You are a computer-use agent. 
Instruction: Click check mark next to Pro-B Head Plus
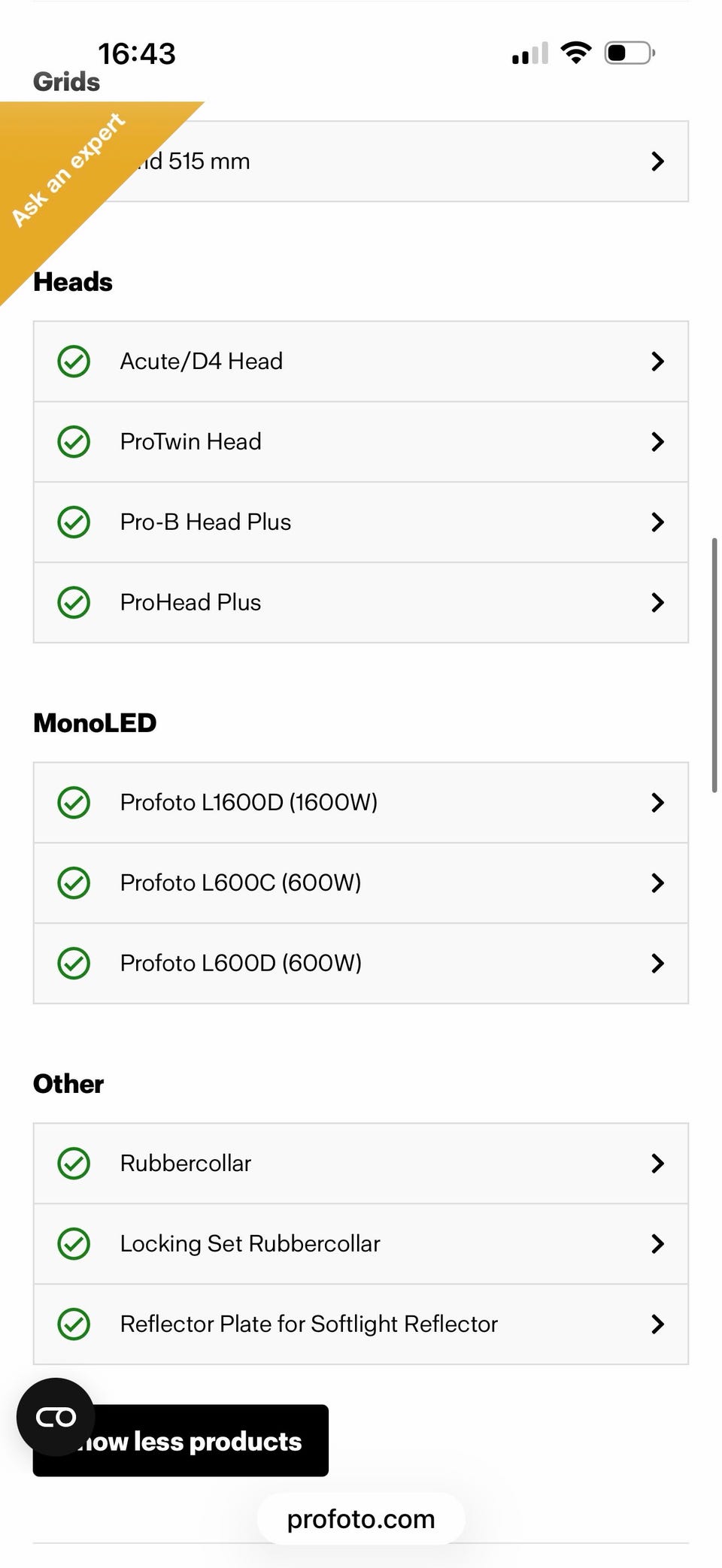(74, 522)
